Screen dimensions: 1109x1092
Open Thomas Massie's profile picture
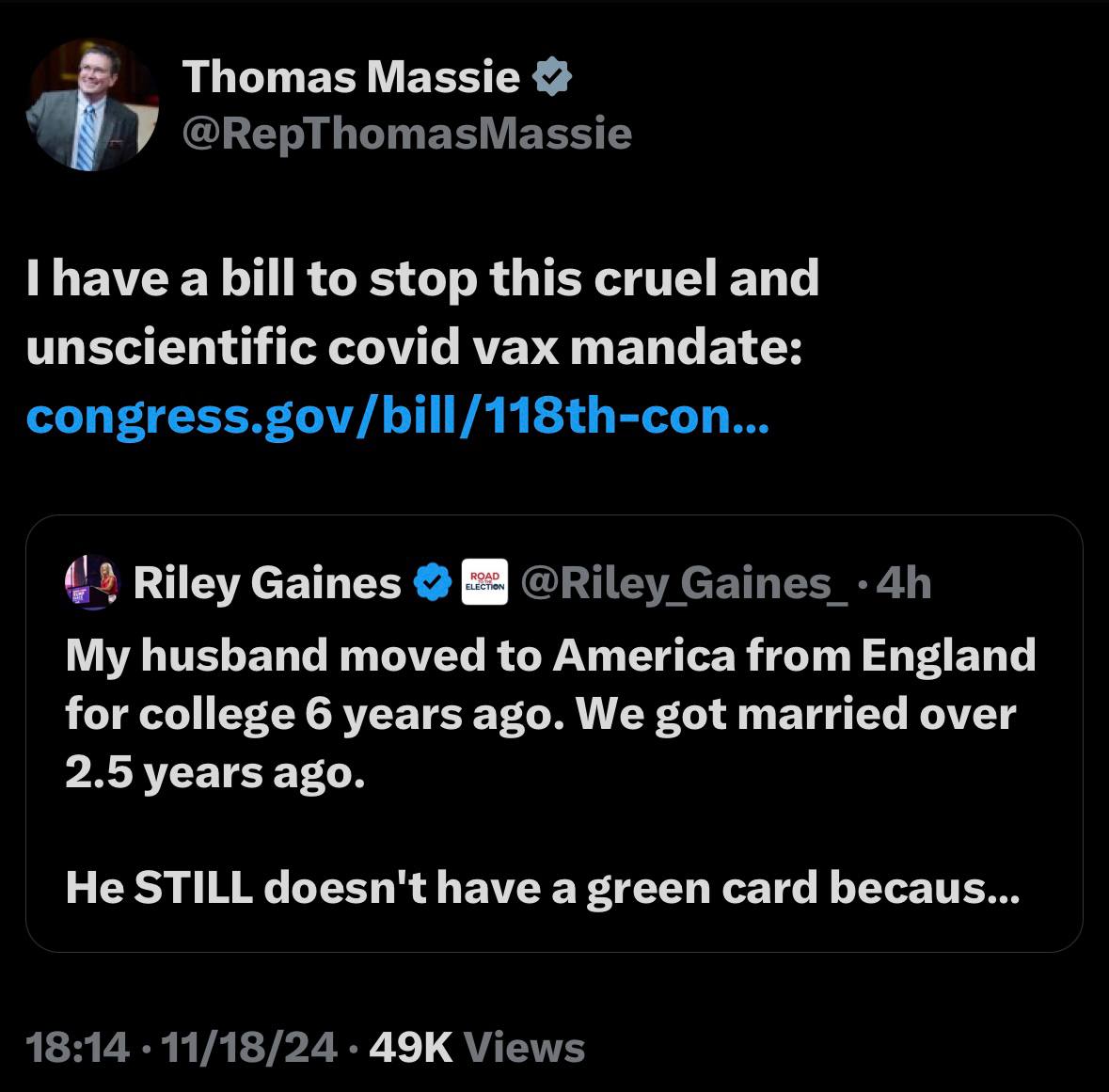click(x=92, y=104)
